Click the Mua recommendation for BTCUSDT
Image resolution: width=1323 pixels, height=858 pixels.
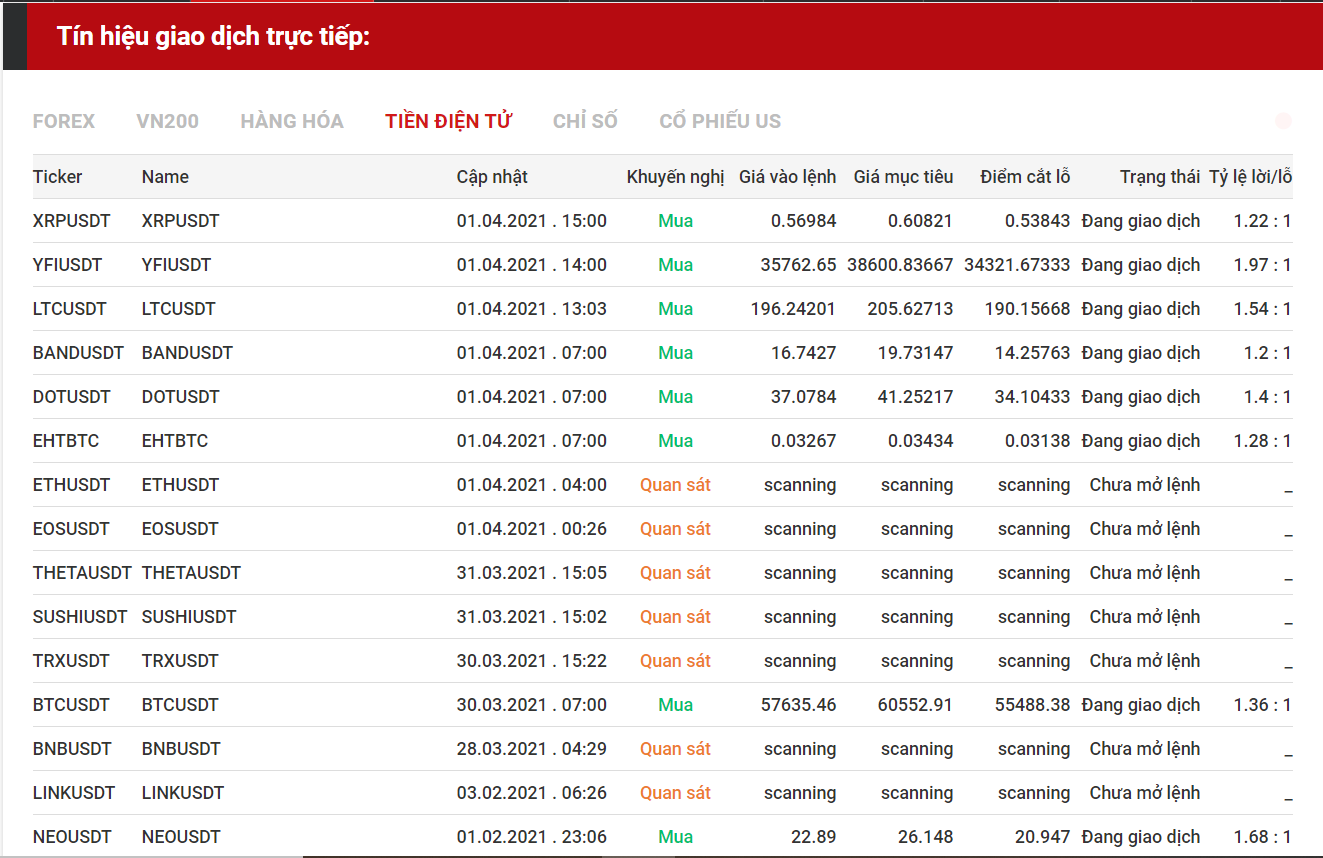point(675,705)
